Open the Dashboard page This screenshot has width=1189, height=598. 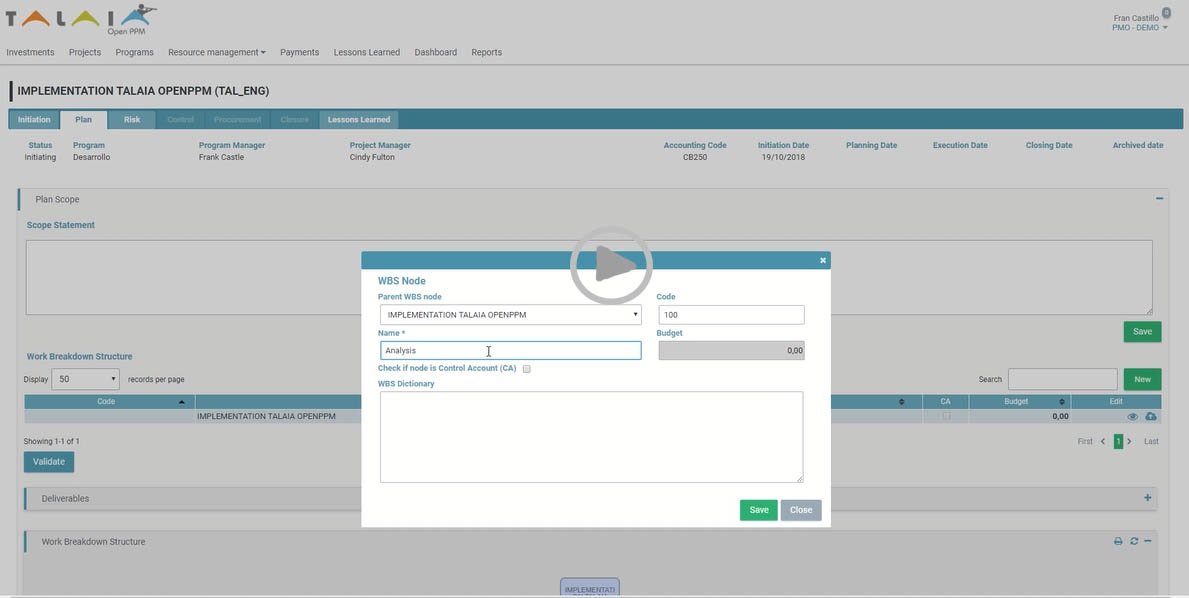(x=435, y=52)
